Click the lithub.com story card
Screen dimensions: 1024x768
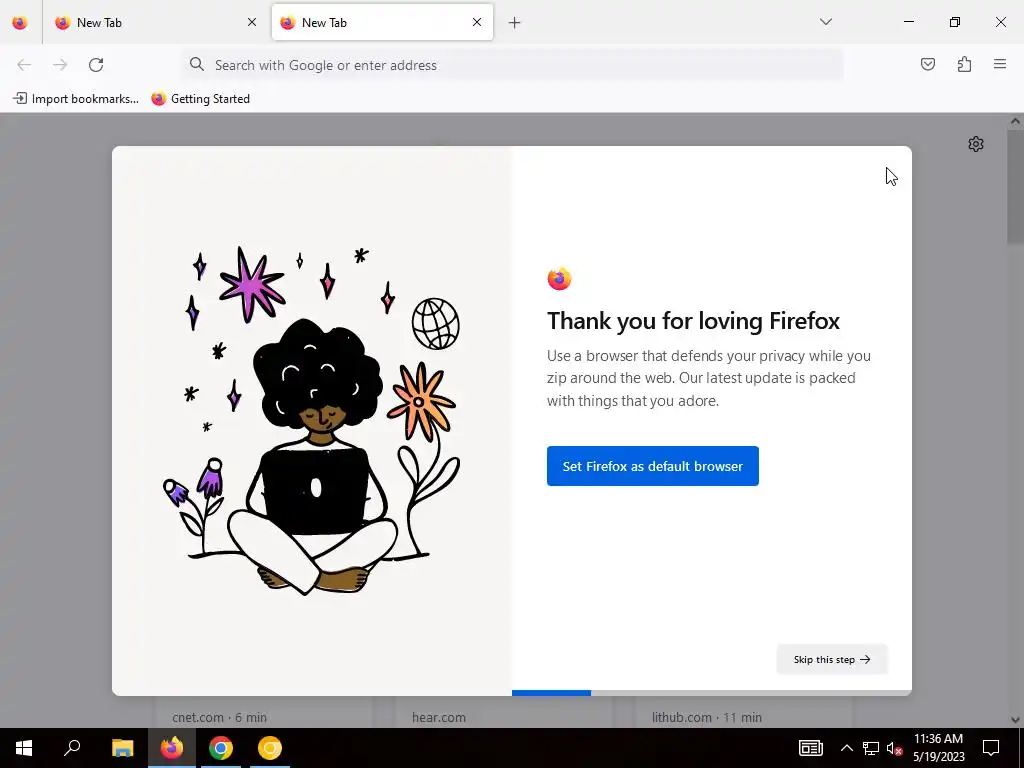pos(744,712)
